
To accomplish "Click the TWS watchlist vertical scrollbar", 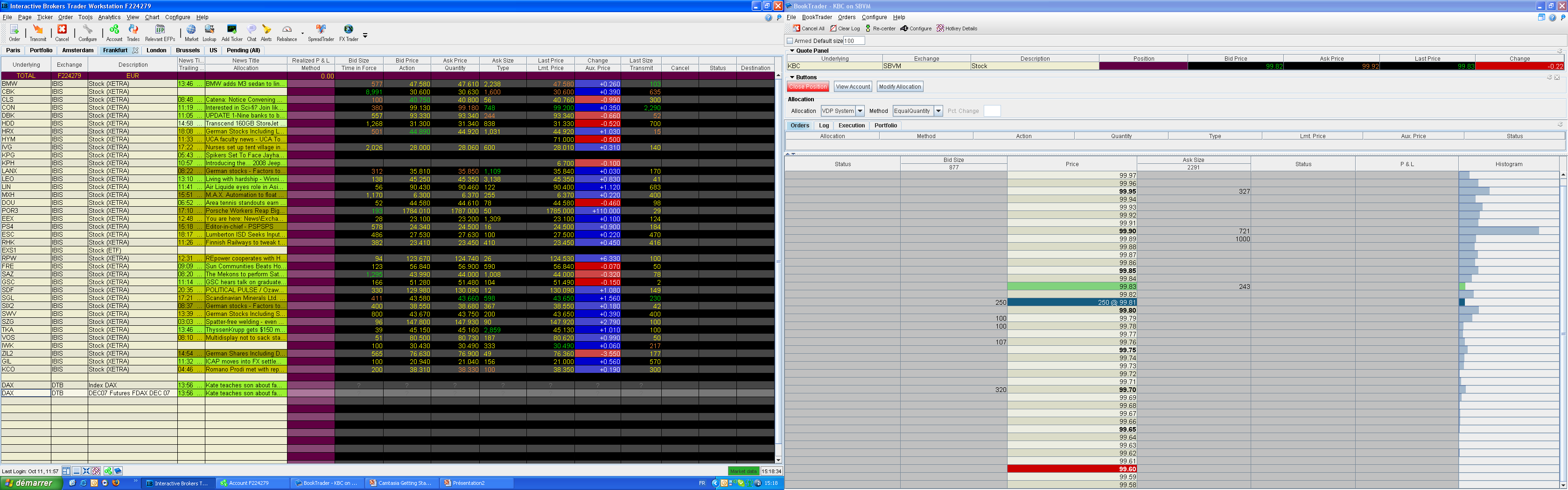I will [778, 267].
